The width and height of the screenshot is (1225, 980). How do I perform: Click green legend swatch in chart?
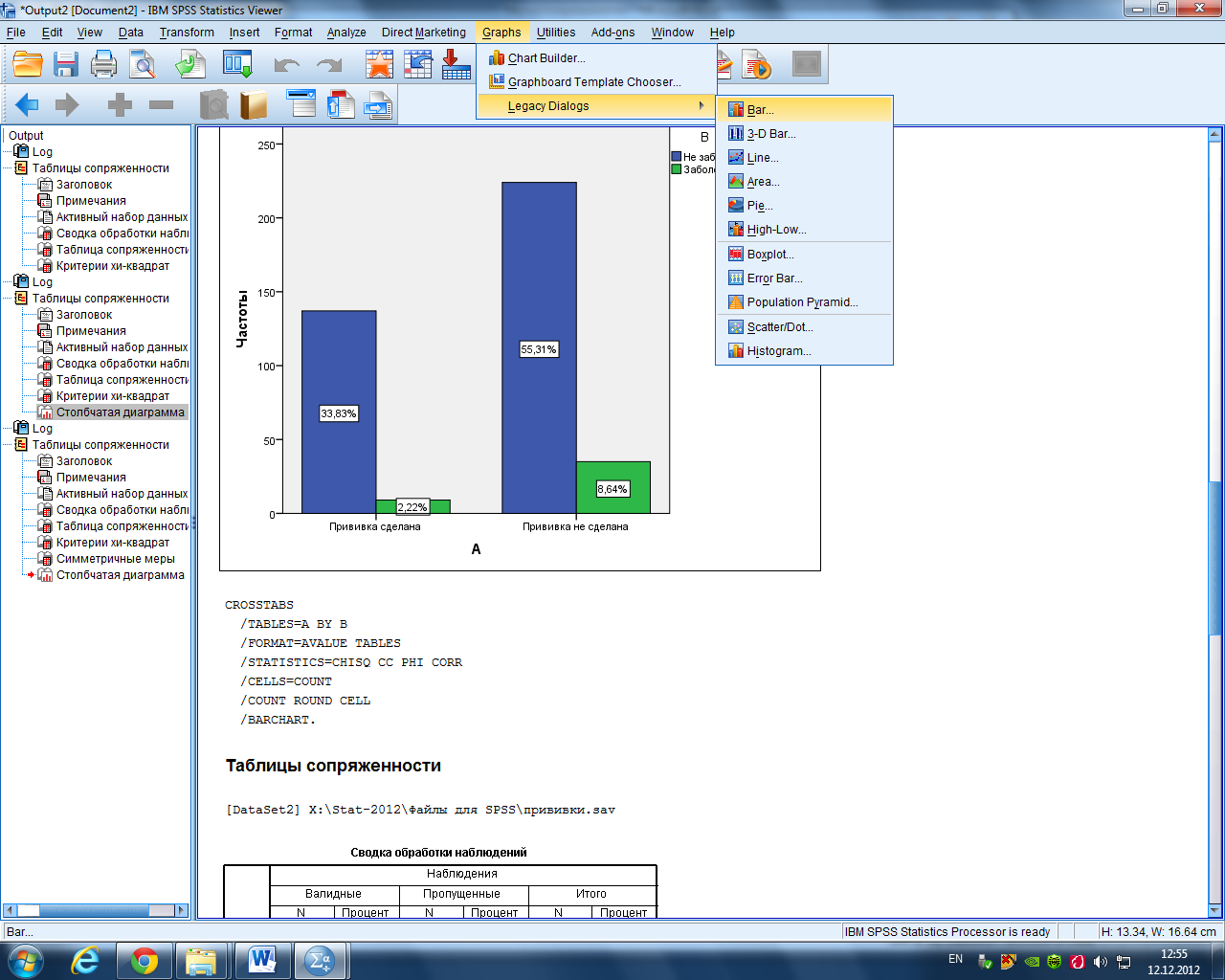(x=676, y=169)
